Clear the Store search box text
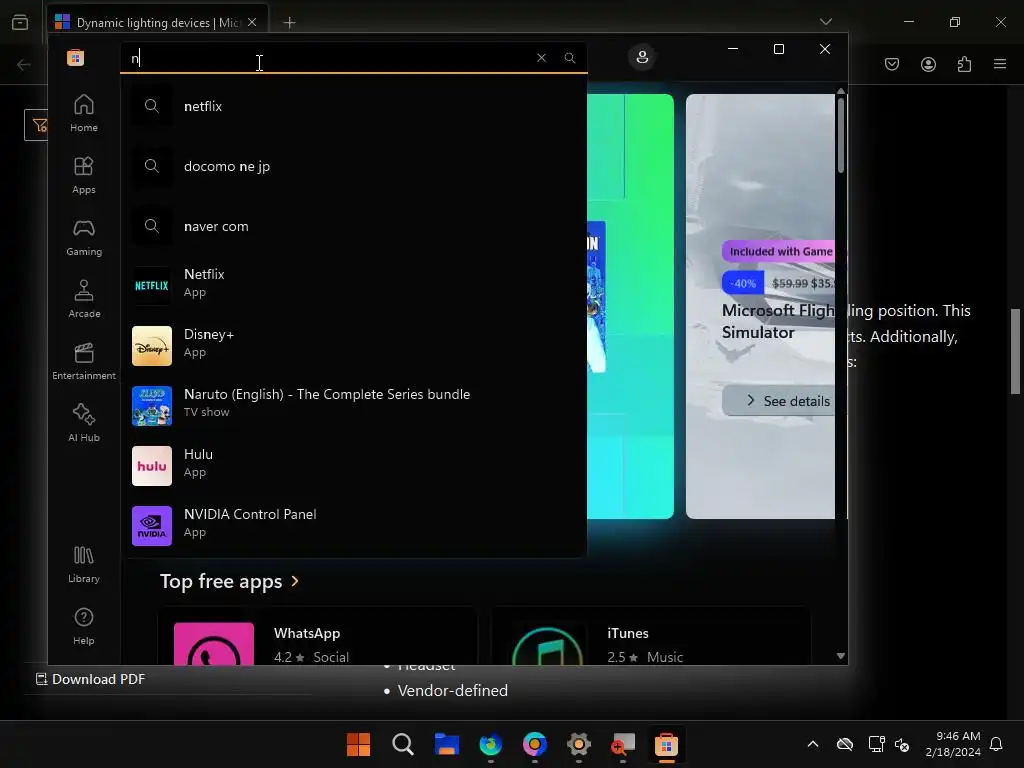 (541, 58)
